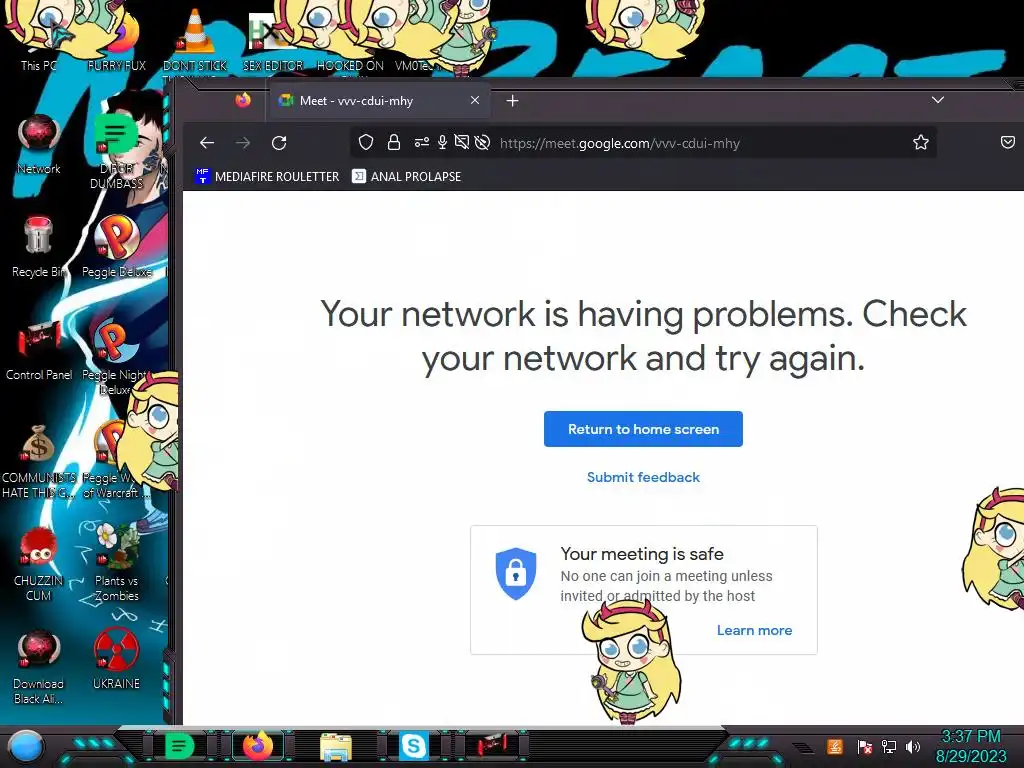The image size is (1024, 768).
Task: Open Peggle Deluxe desktop shortcut
Action: point(116,247)
